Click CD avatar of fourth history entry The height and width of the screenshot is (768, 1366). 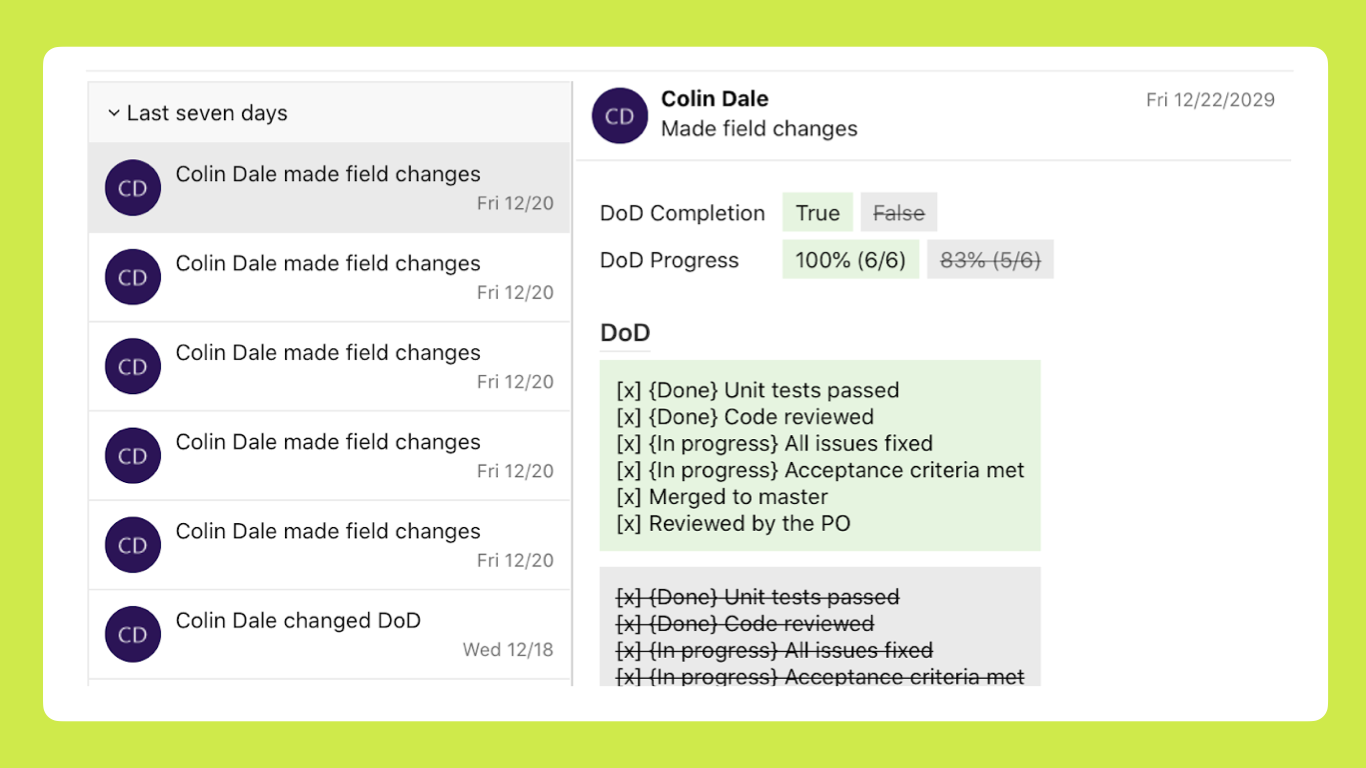tap(133, 456)
